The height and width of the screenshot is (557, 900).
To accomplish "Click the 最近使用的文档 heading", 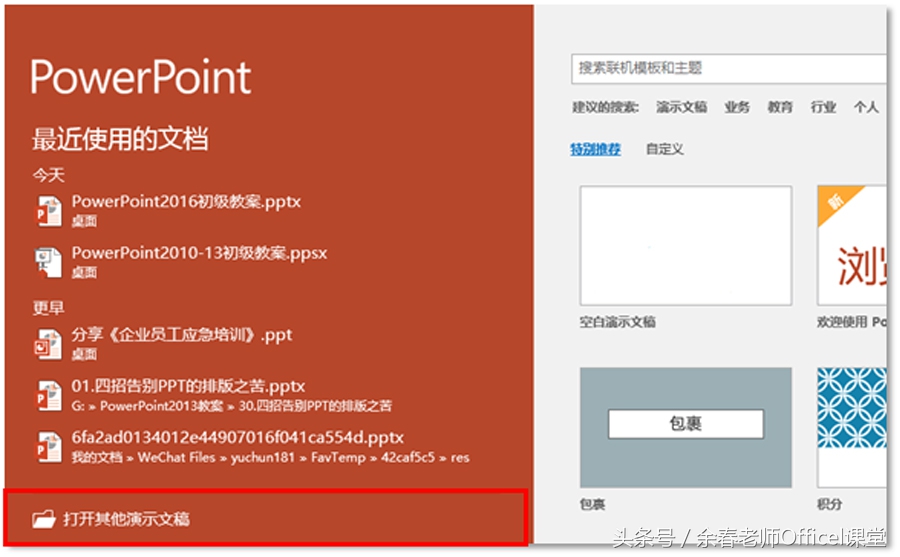I will click(x=120, y=139).
